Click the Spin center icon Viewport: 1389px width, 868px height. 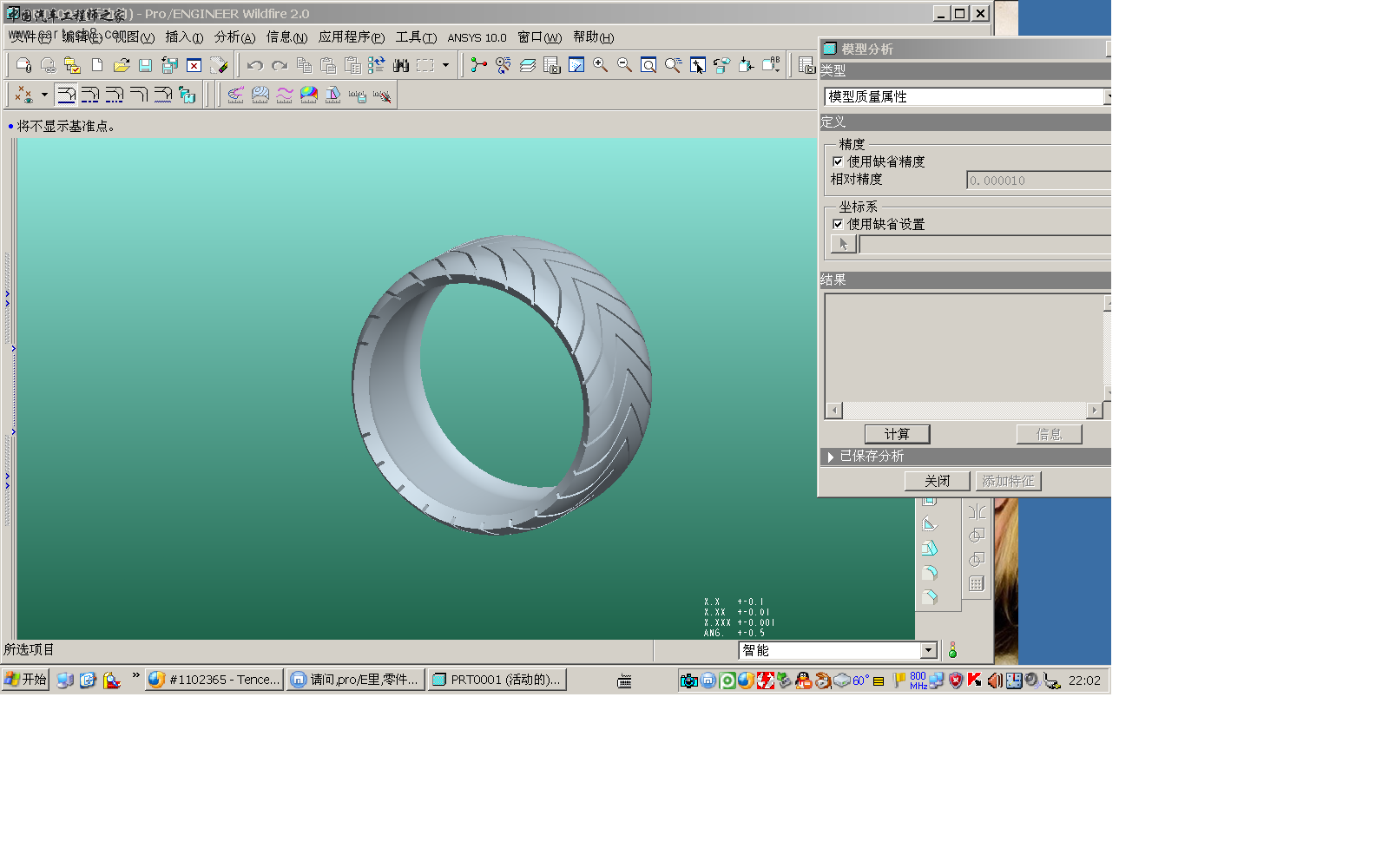[479, 65]
